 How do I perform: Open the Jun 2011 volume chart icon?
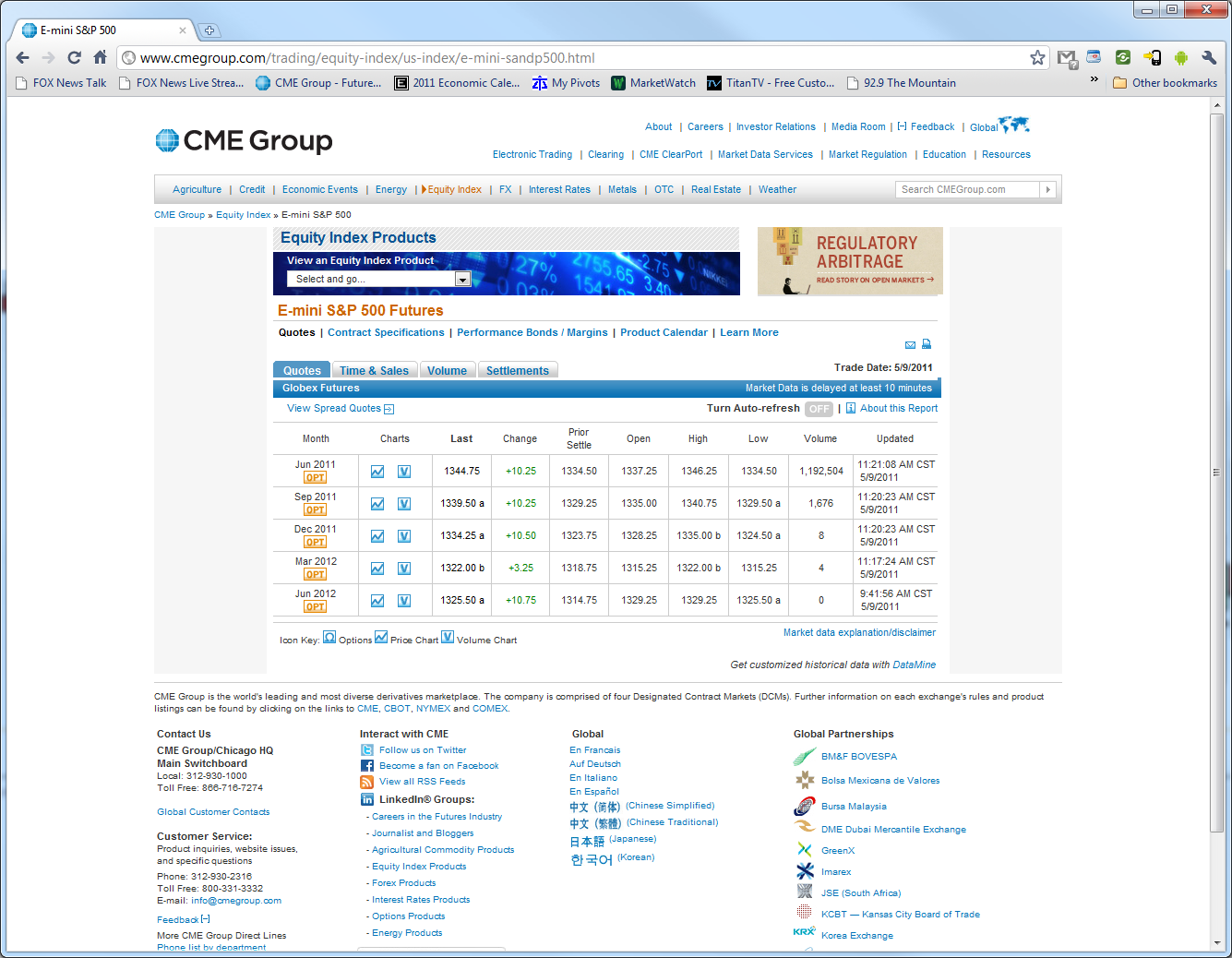404,472
